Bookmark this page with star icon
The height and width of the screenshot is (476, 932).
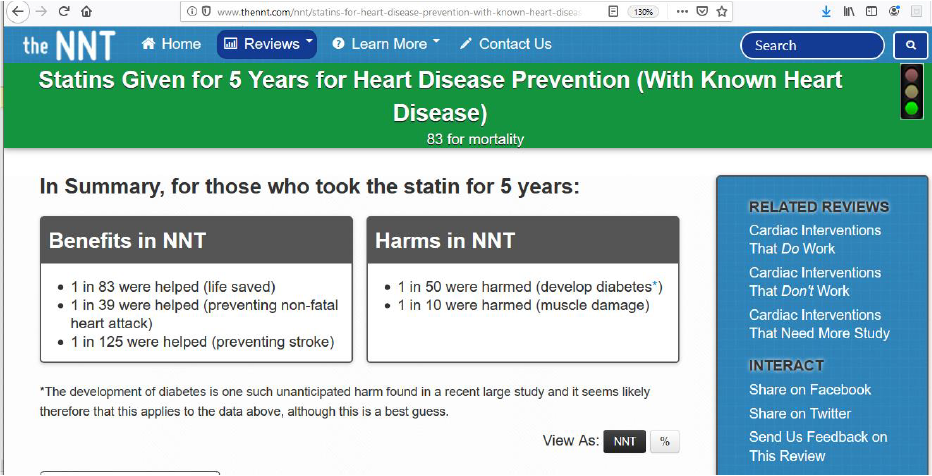point(722,12)
